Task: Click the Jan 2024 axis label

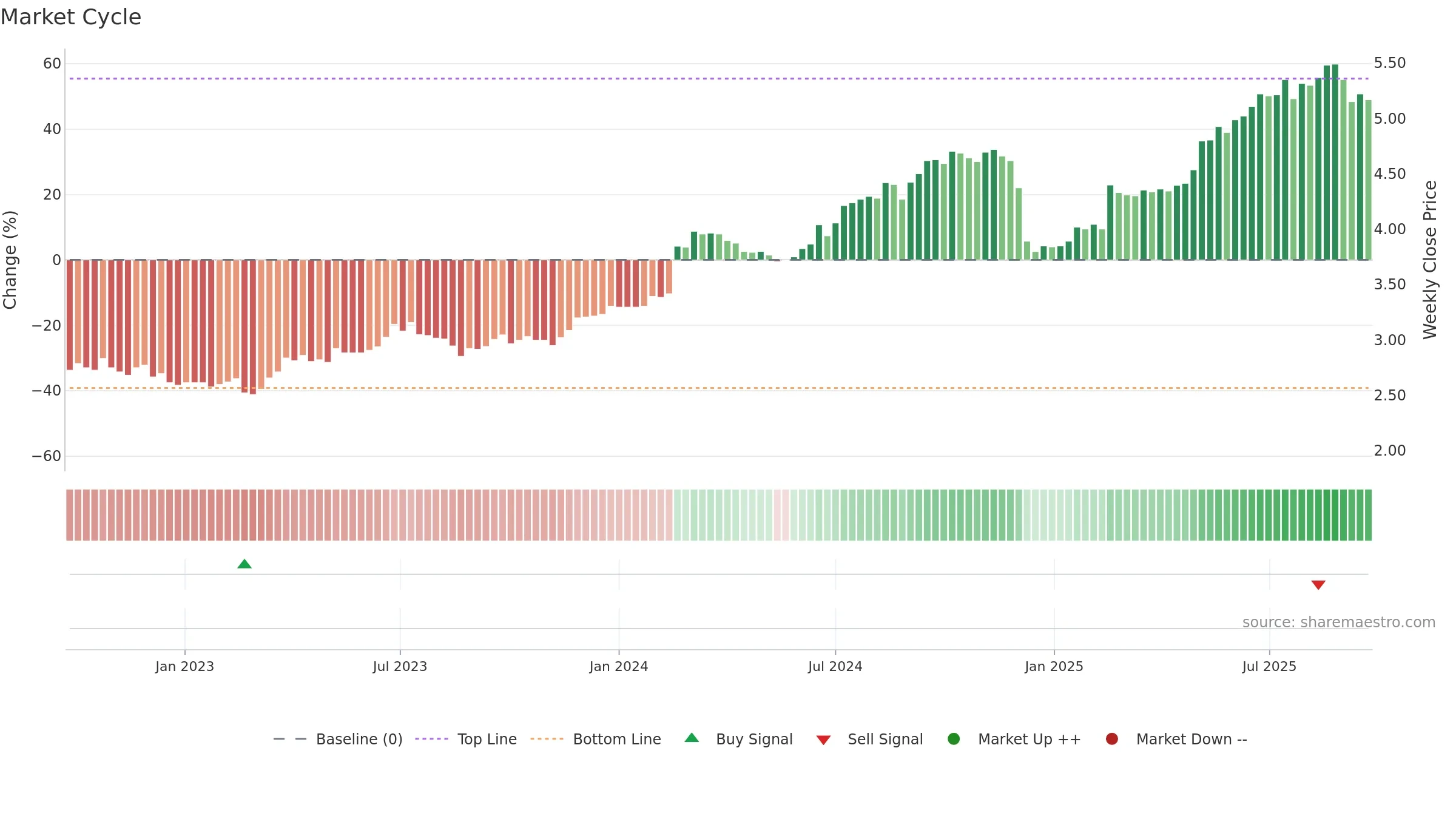Action: [619, 667]
